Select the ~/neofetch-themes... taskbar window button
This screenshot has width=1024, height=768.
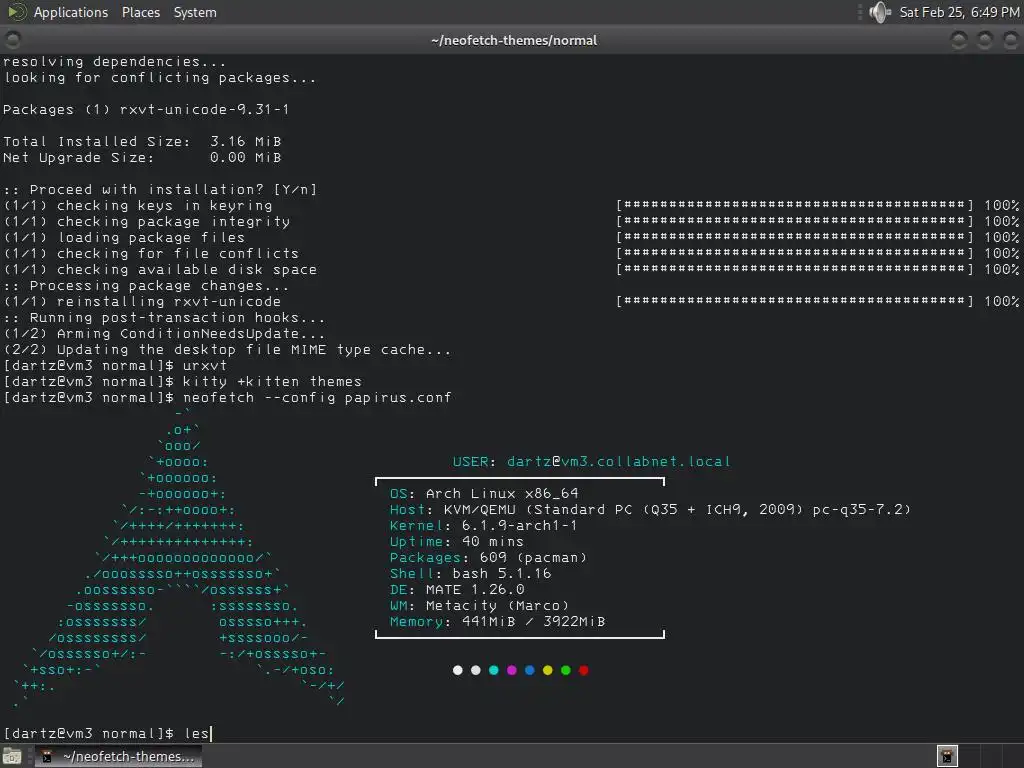coord(118,756)
